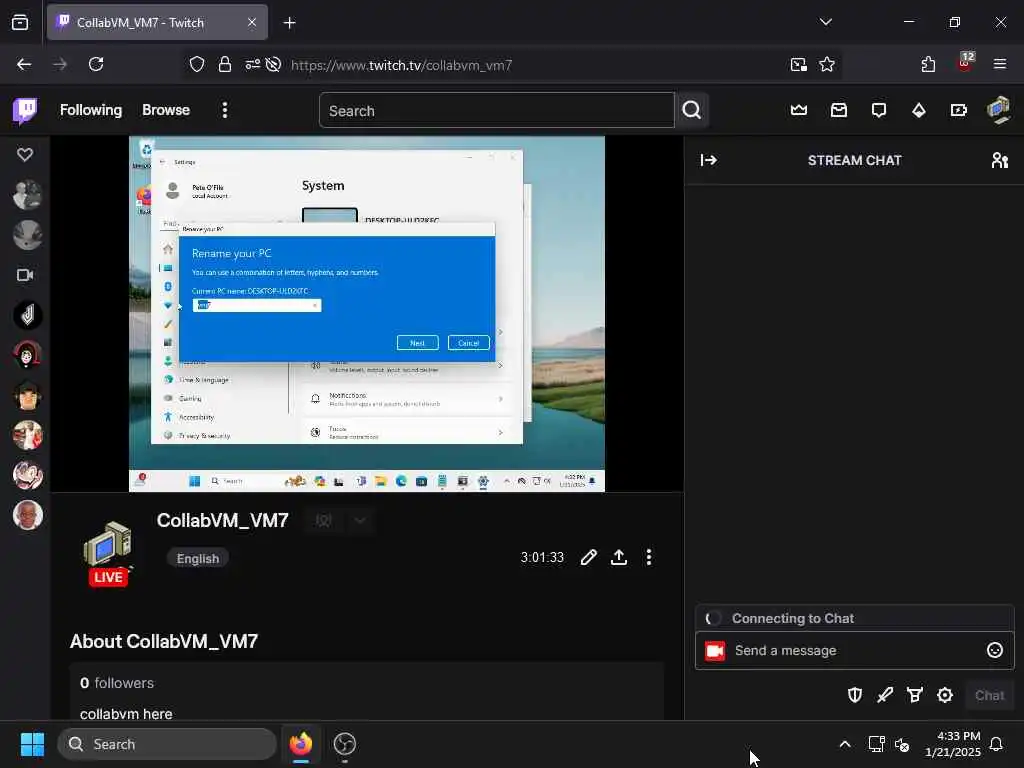Click the English language tag
The width and height of the screenshot is (1024, 768).
(x=198, y=558)
